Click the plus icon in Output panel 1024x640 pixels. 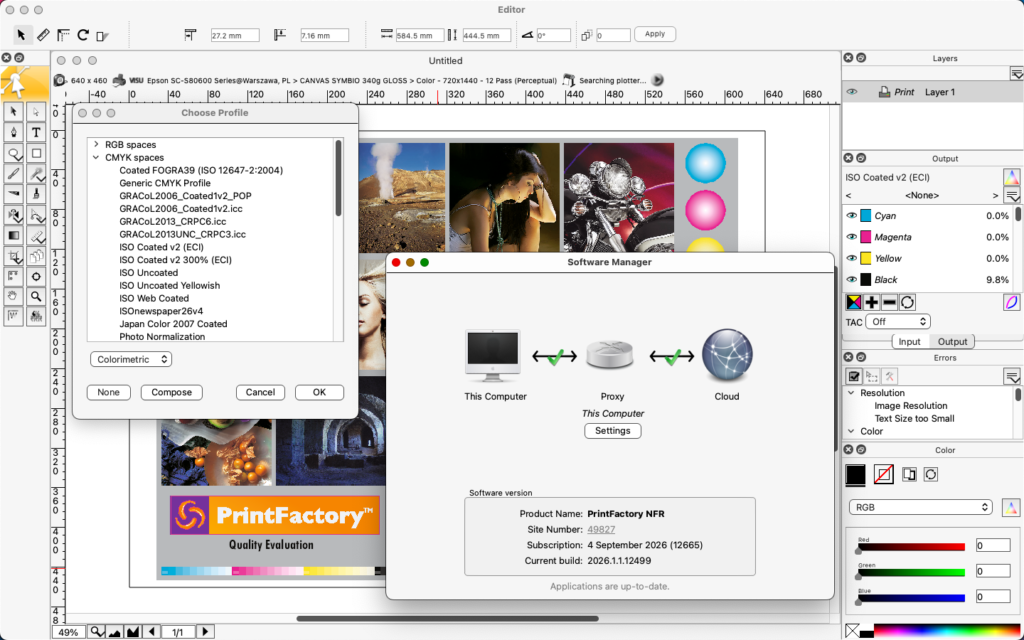tap(871, 302)
